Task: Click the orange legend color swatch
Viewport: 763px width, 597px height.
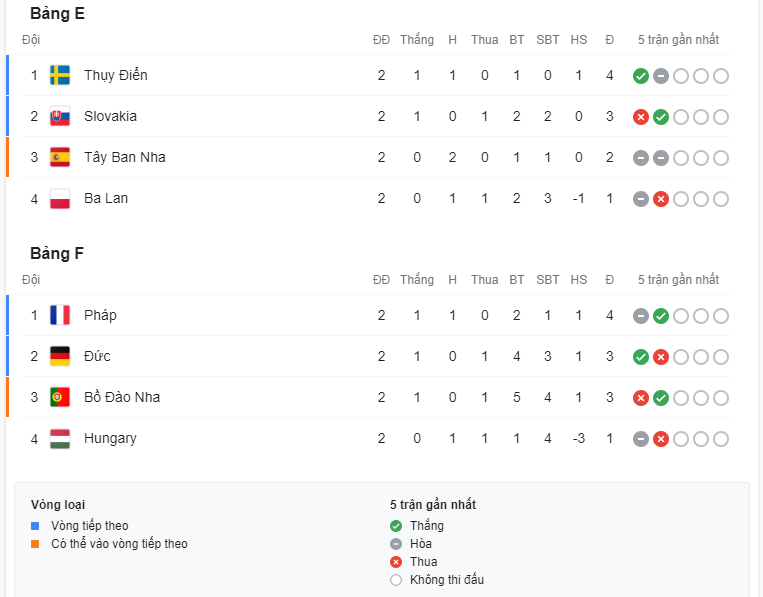Action: [35, 544]
